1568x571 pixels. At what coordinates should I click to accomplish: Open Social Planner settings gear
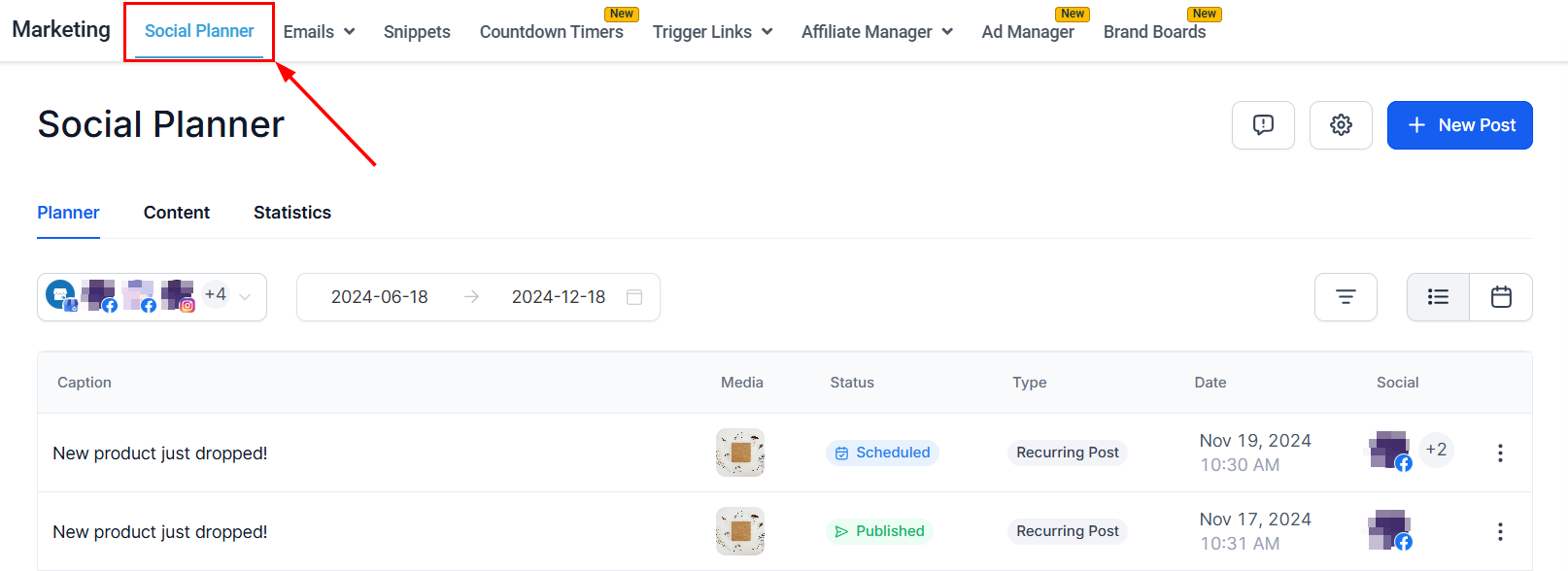(x=1341, y=125)
